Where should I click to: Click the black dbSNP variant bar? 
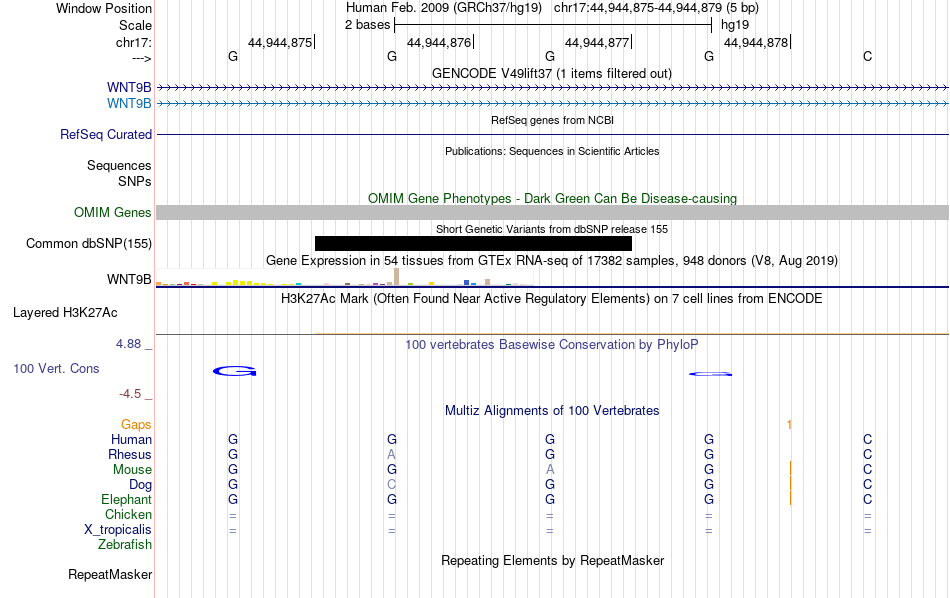pos(473,244)
